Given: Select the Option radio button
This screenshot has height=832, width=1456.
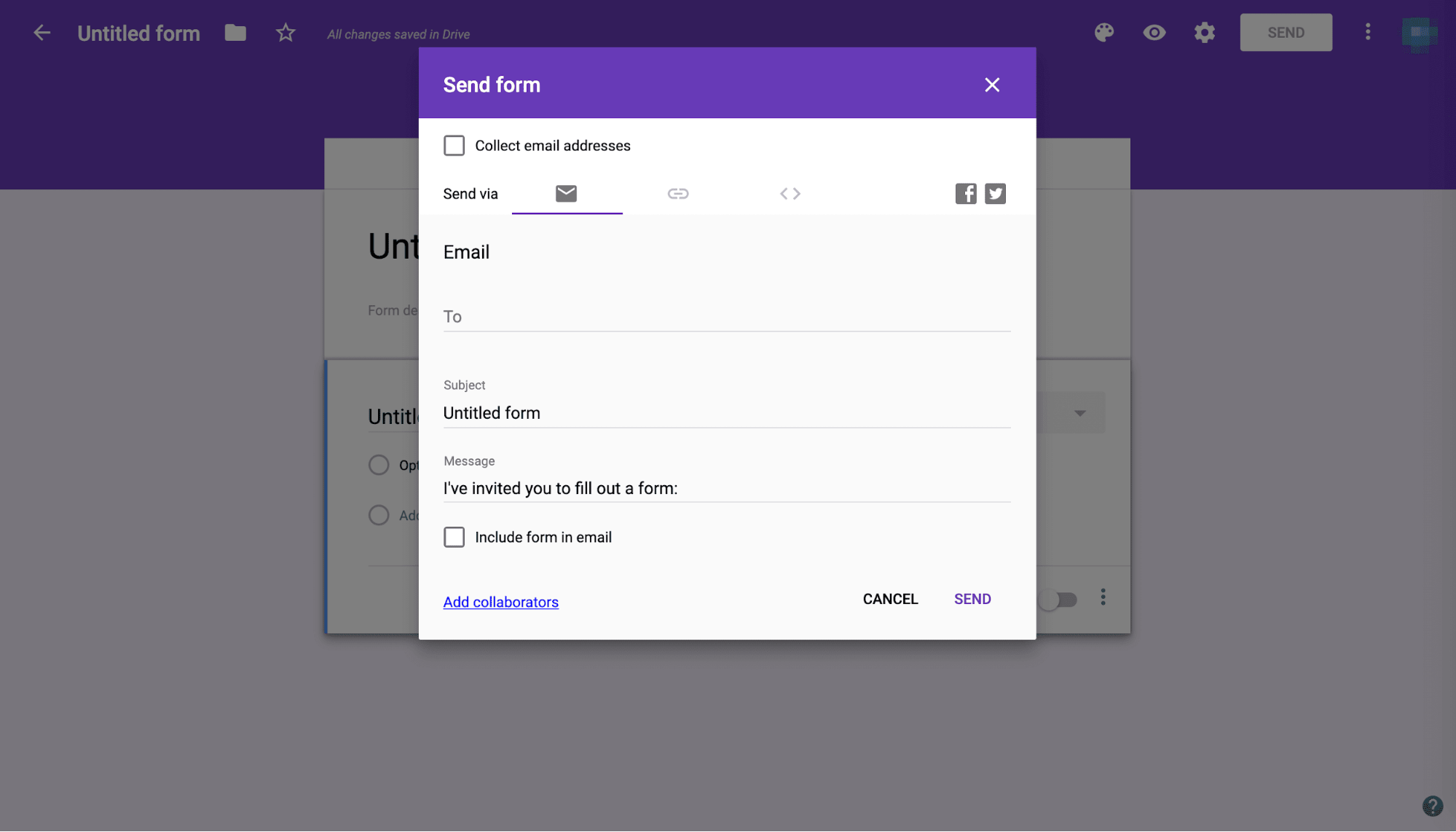Looking at the screenshot, I should [x=379, y=465].
